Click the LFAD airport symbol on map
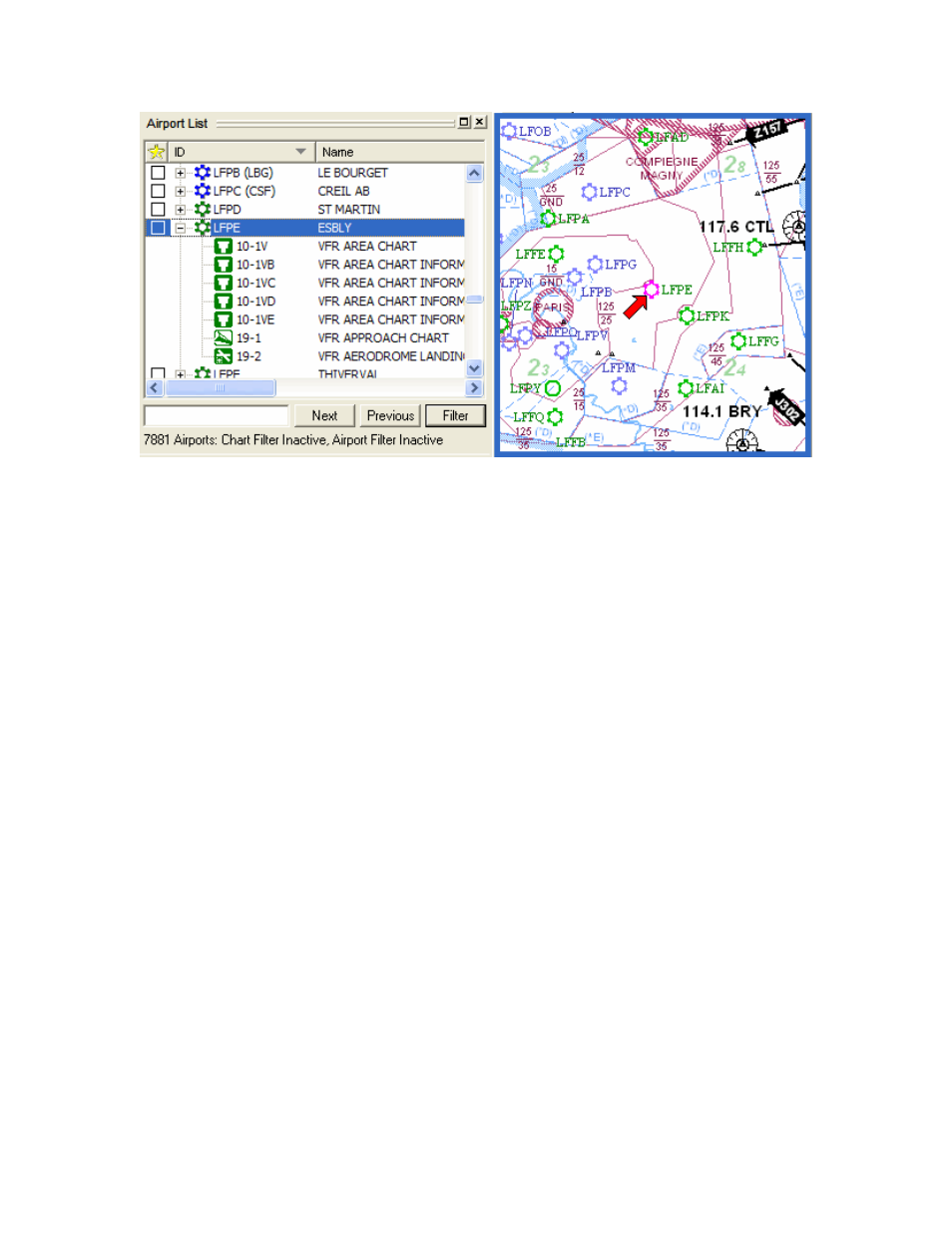The width and height of the screenshot is (952, 1233). (x=646, y=137)
